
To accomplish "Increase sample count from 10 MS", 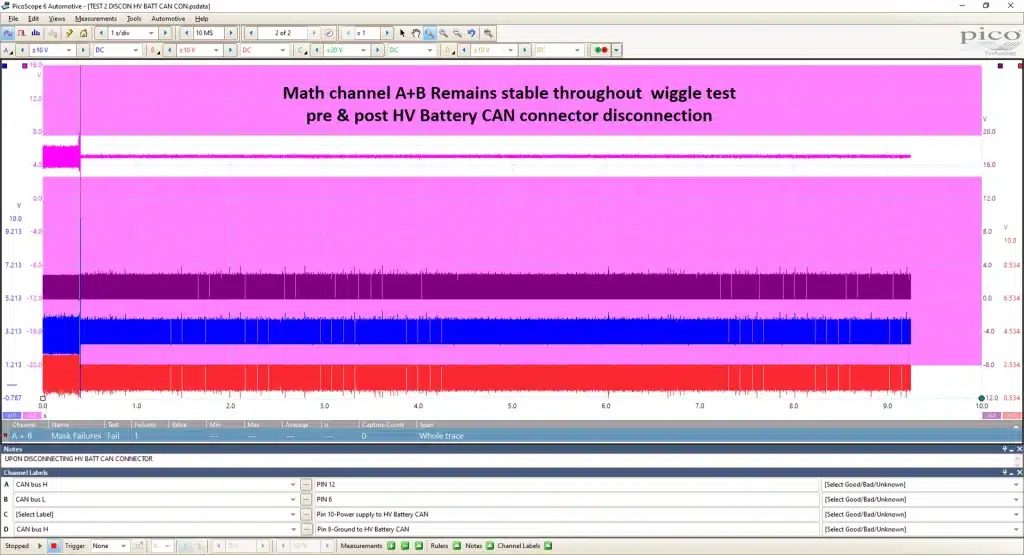I will coord(231,33).
